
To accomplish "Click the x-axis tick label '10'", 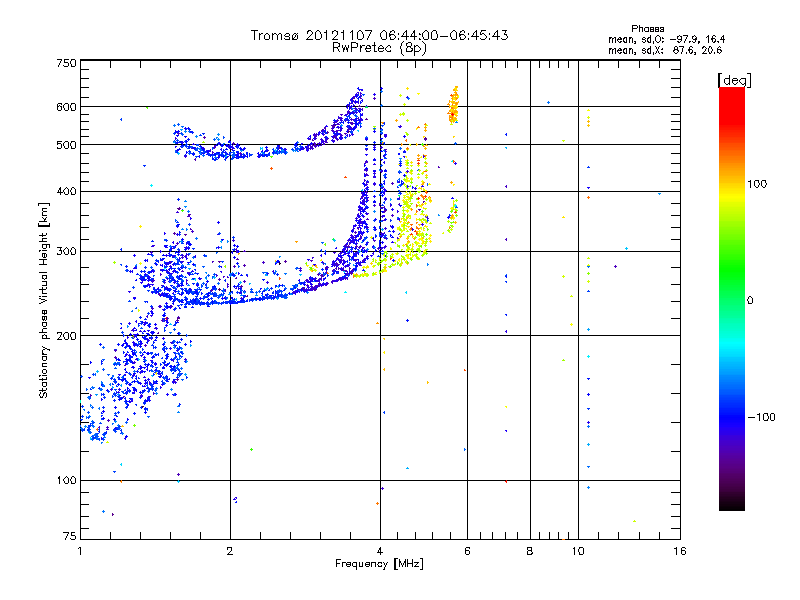I will [578, 551].
